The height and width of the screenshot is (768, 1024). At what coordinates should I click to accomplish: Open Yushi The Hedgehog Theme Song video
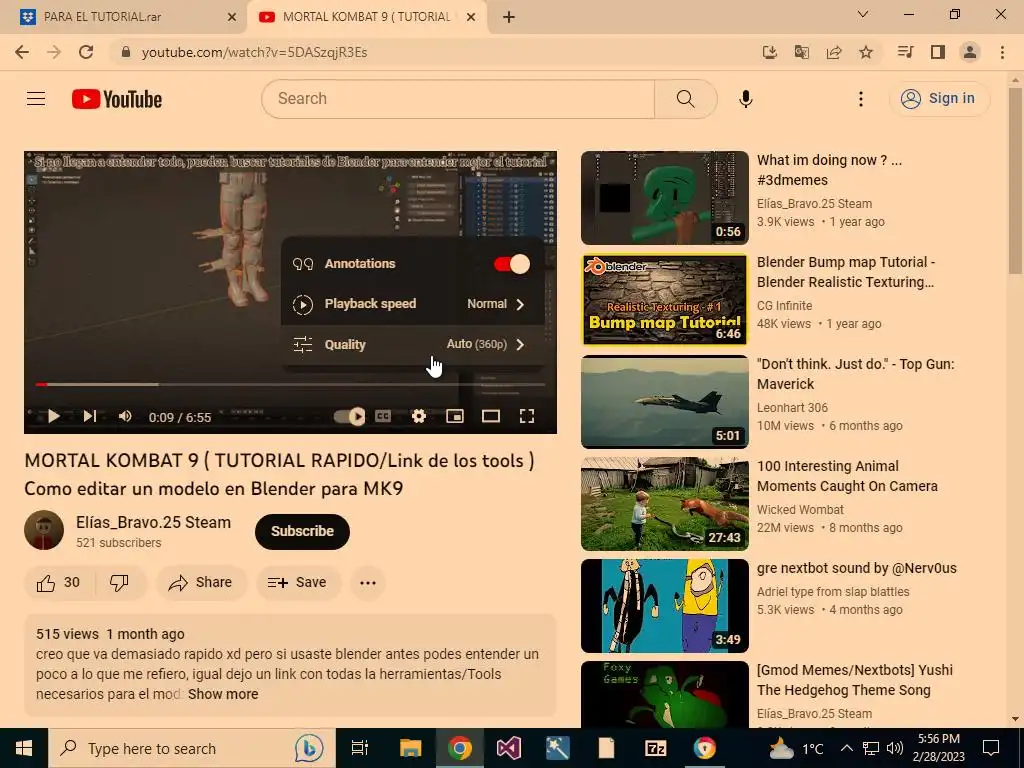point(665,695)
